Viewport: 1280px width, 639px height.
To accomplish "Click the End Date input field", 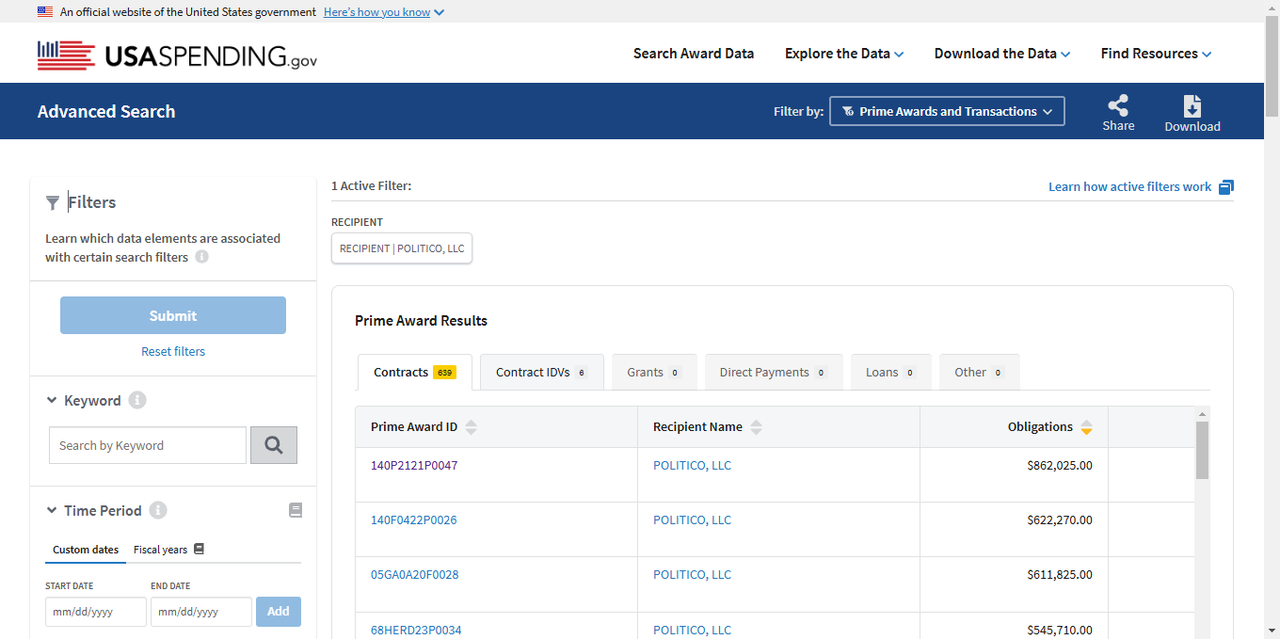I will point(201,611).
